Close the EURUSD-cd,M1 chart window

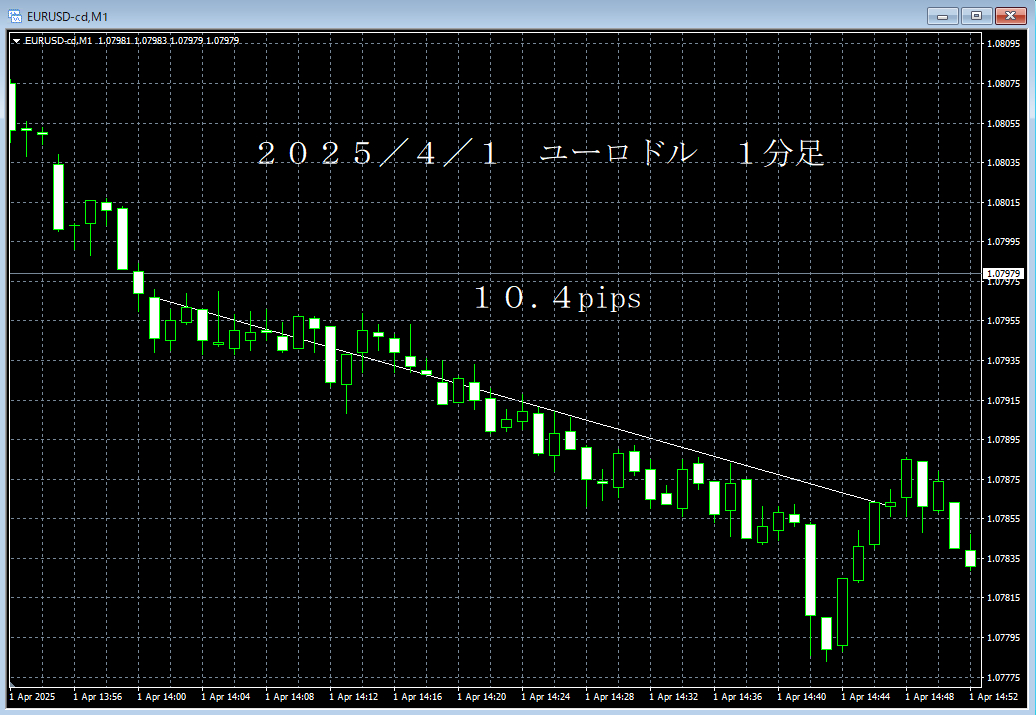coord(1009,15)
